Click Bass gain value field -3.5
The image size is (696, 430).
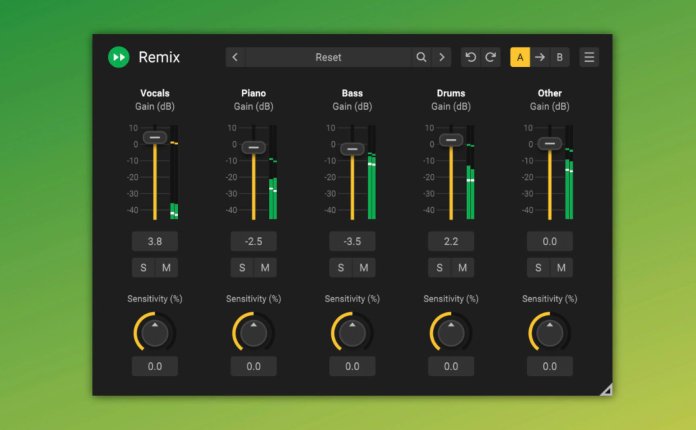pyautogui.click(x=352, y=241)
